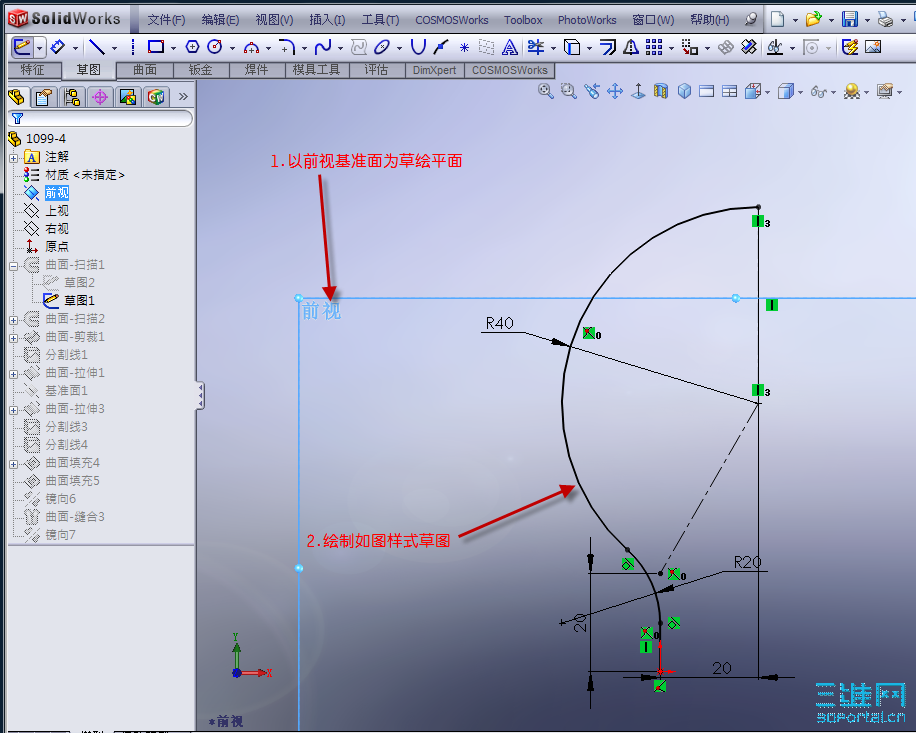The width and height of the screenshot is (916, 733).
Task: Open the ConfigurationManager tab icon
Action: point(72,96)
